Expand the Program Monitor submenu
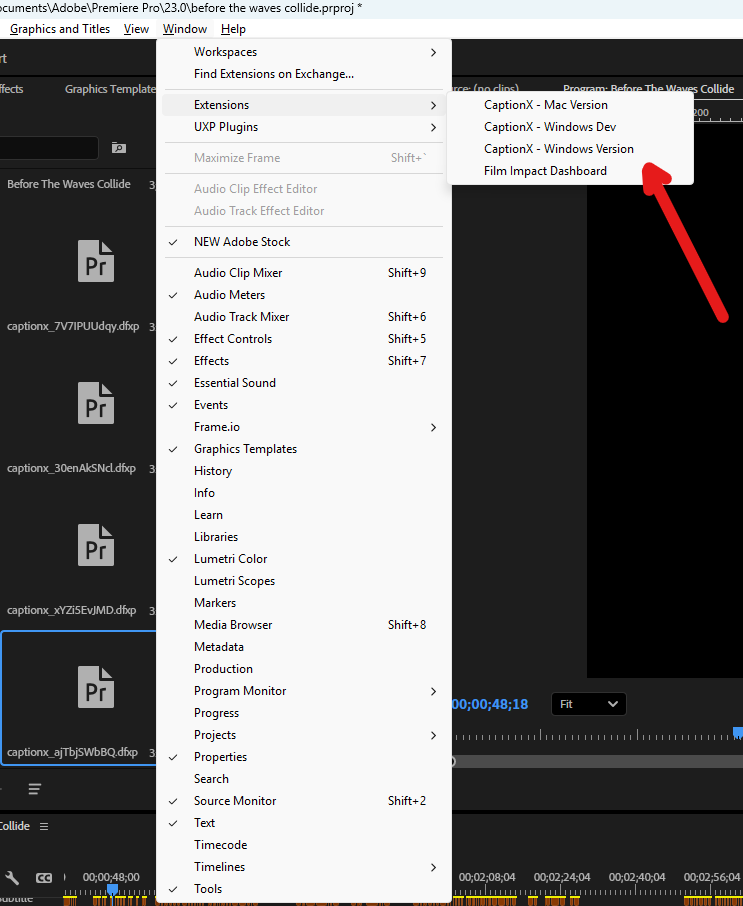Screen dimensions: 743x906 pyautogui.click(x=303, y=691)
